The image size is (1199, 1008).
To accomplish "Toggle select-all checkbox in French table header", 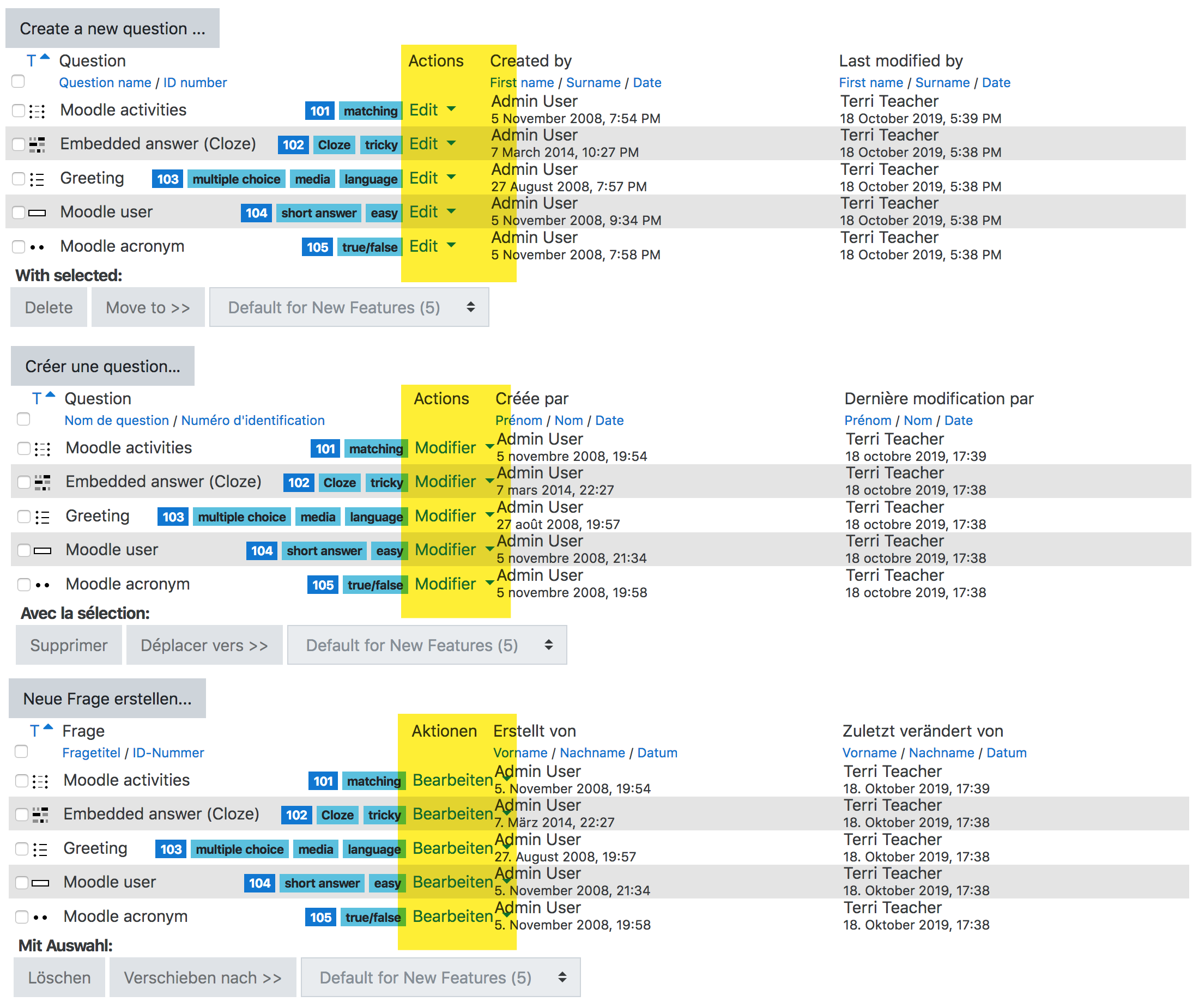I will 23,419.
